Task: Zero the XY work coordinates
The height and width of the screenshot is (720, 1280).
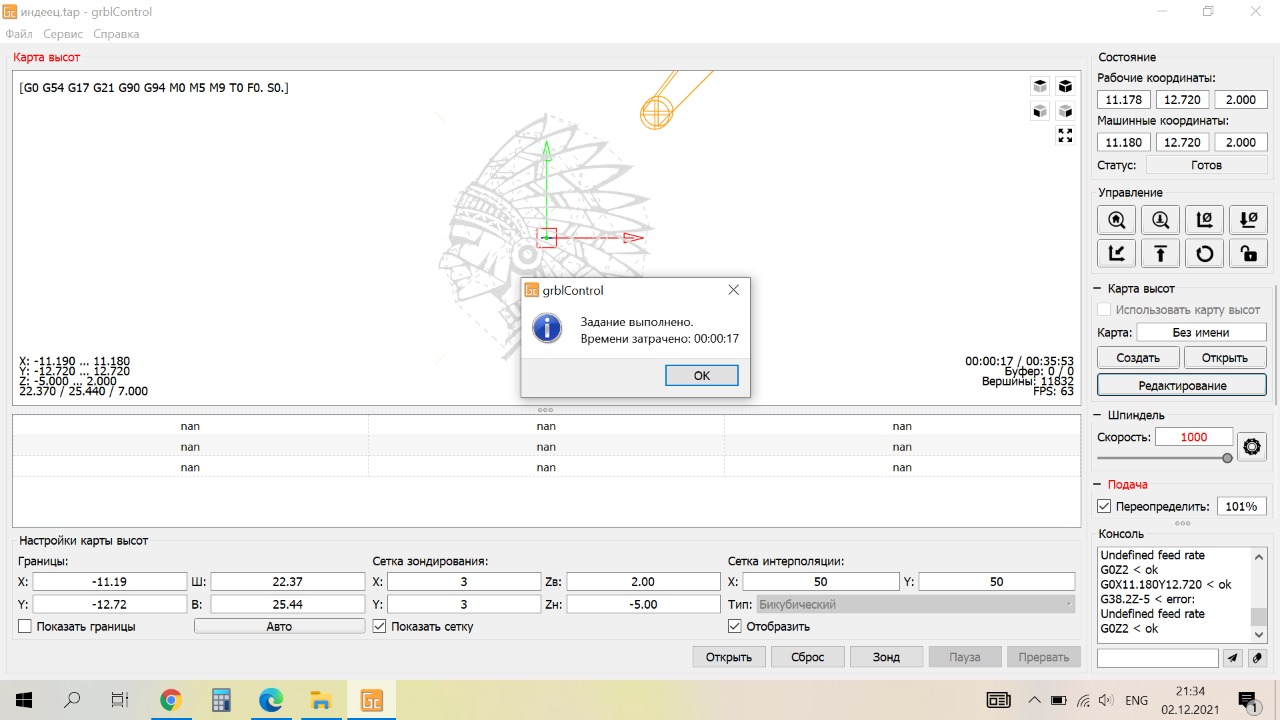Action: 1205,220
